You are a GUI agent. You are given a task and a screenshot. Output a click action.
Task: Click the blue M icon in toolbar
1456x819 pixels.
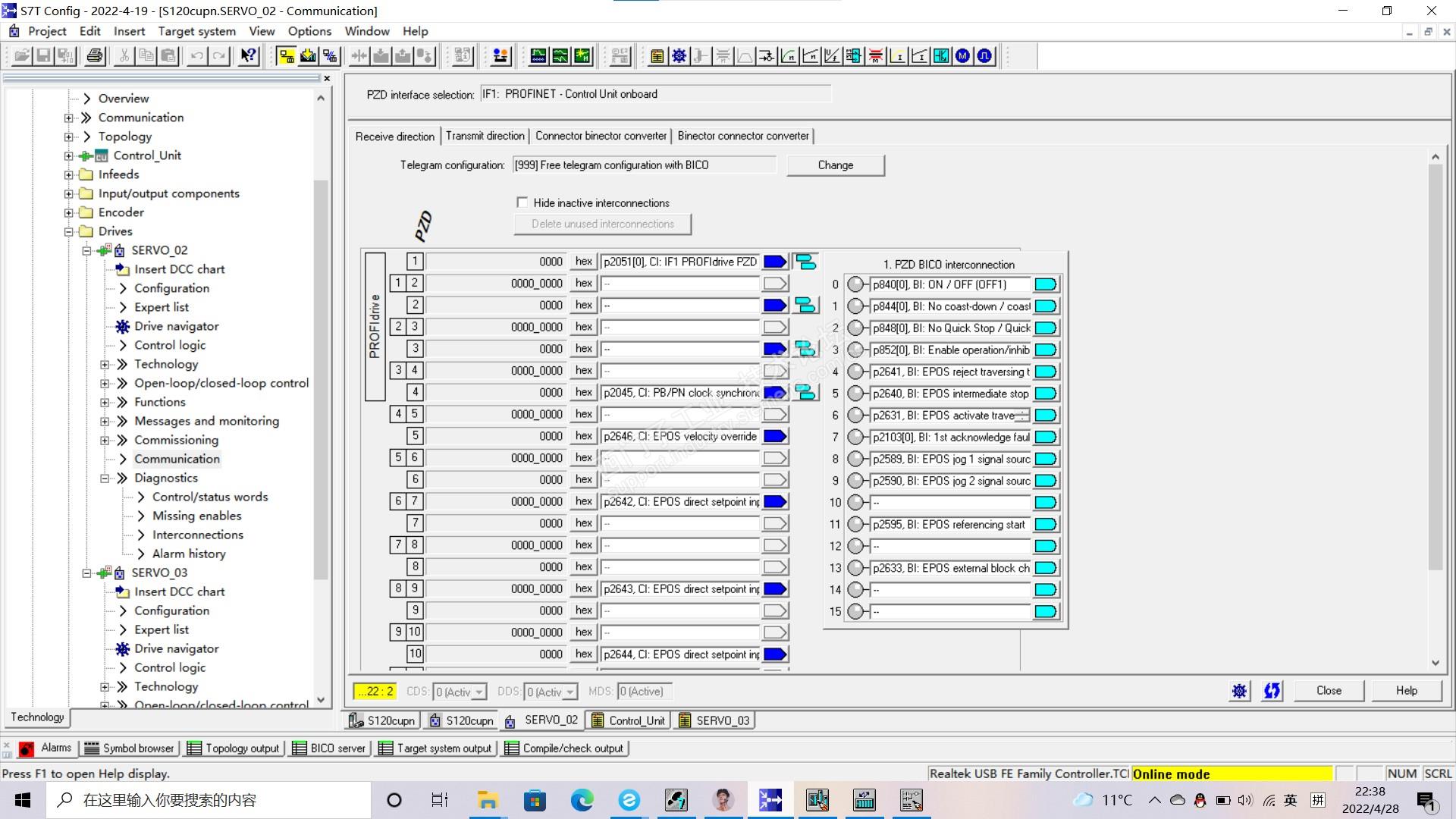(x=962, y=56)
